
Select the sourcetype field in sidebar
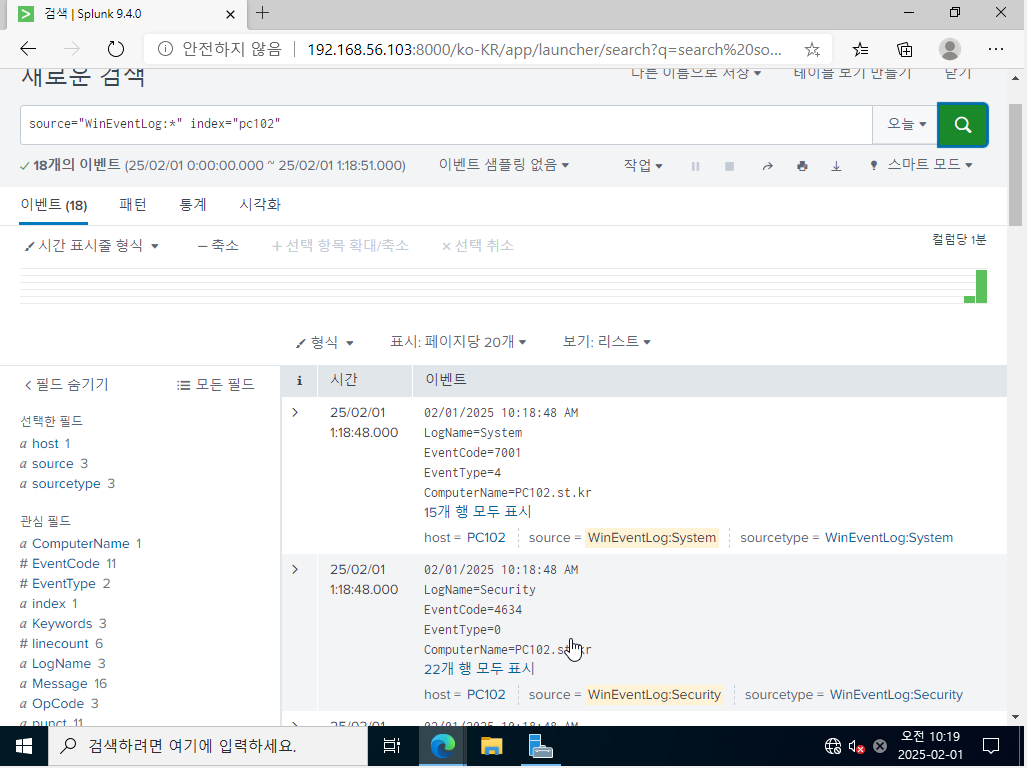[x=66, y=484]
